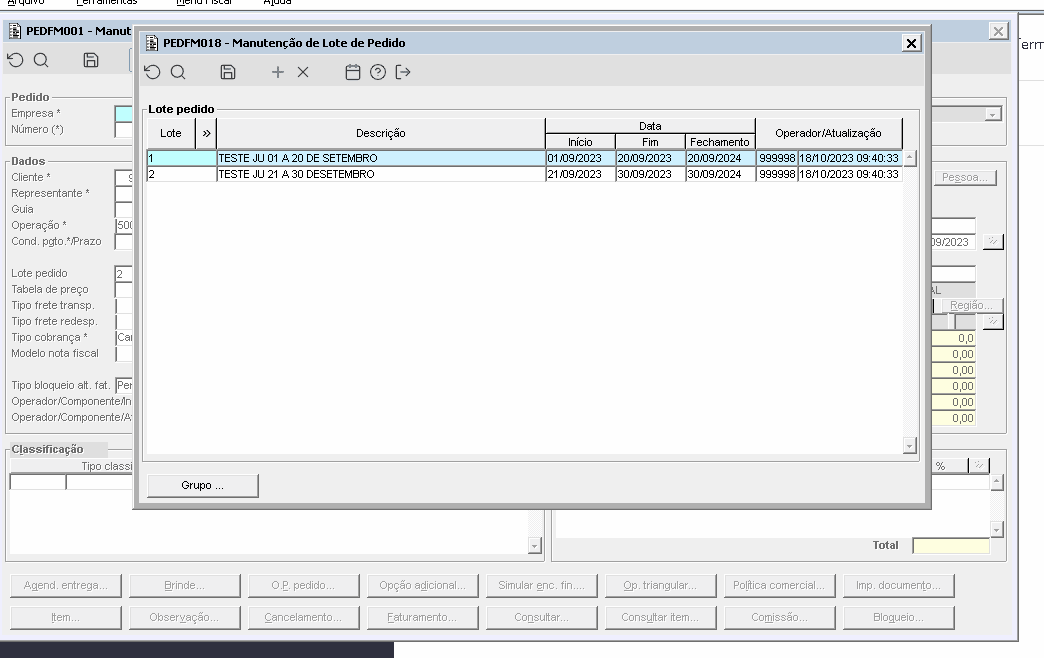Screen dimensions: 1044x658
Task: Click the Fechamento column header
Action: [720, 142]
